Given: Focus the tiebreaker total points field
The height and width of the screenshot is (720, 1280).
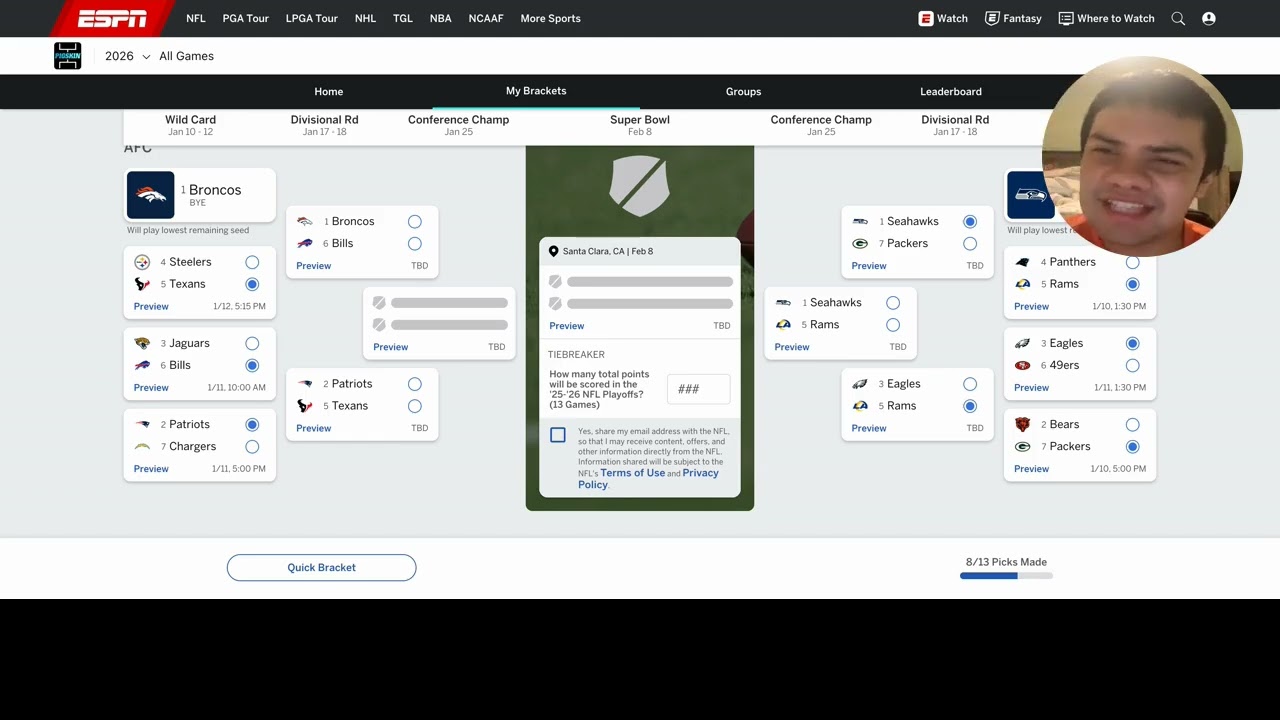Looking at the screenshot, I should tap(698, 389).
